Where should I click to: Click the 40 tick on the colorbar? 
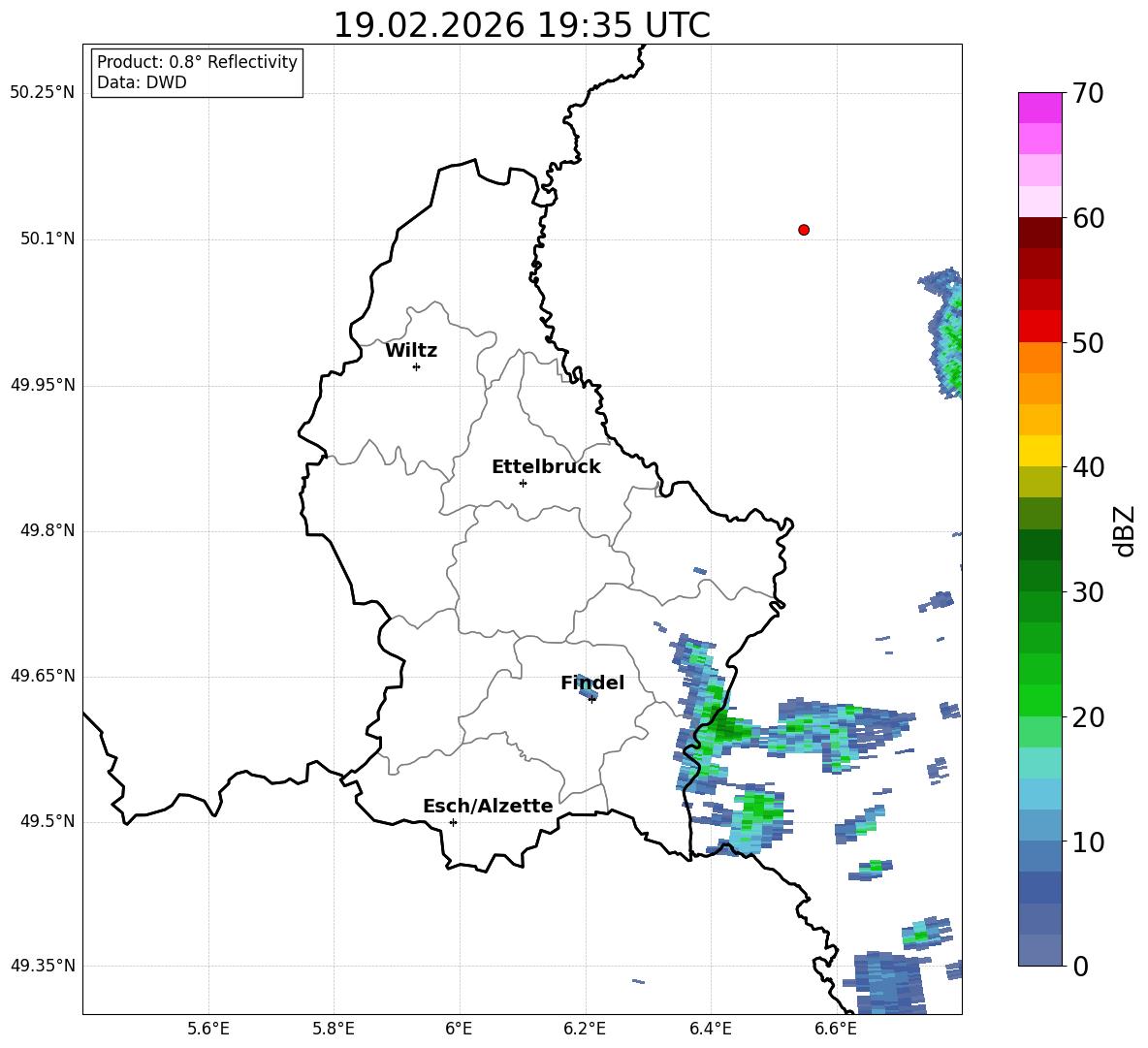(x=1089, y=467)
